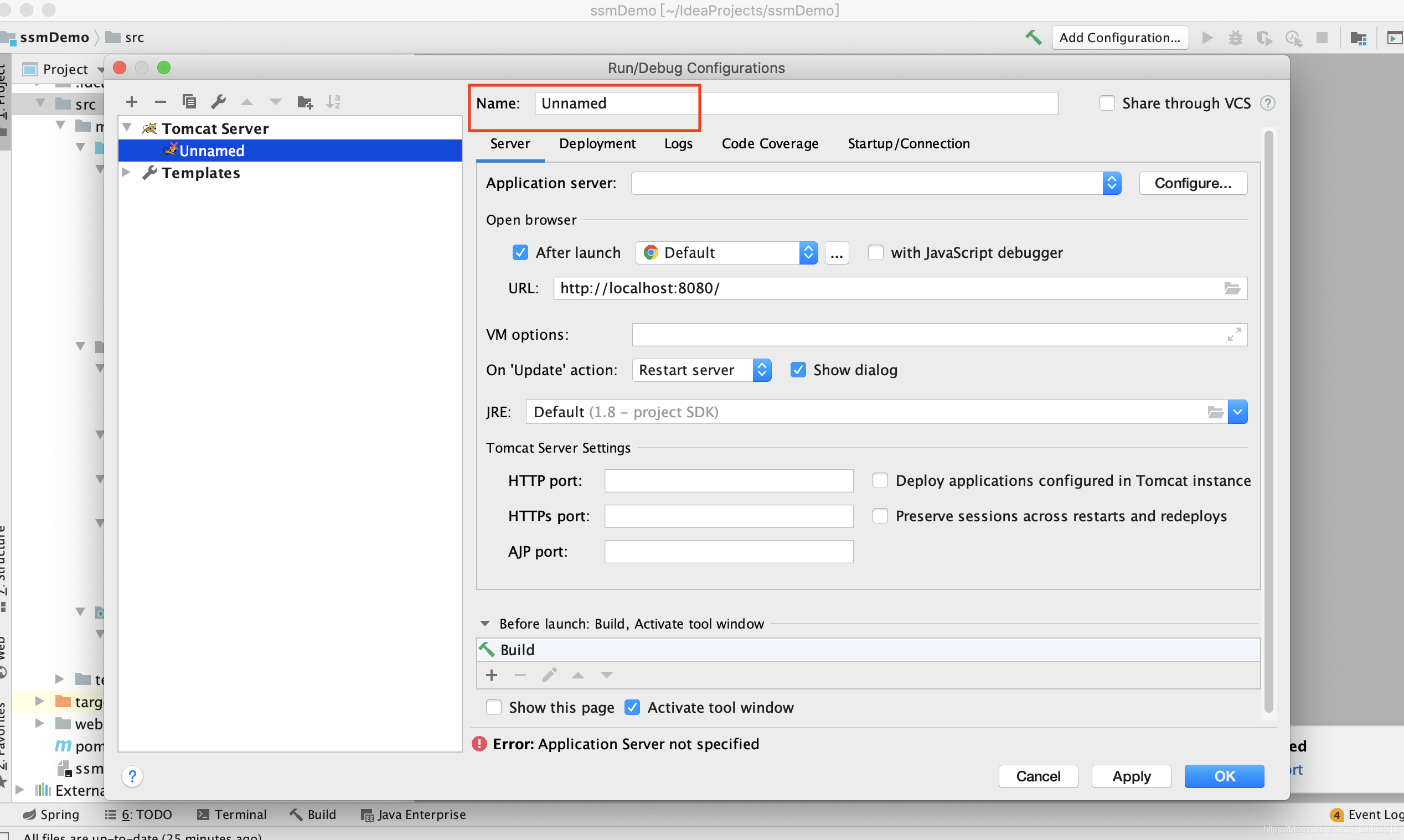The width and height of the screenshot is (1404, 840).
Task: Click the green build hammer in main toolbar
Action: tap(1033, 38)
